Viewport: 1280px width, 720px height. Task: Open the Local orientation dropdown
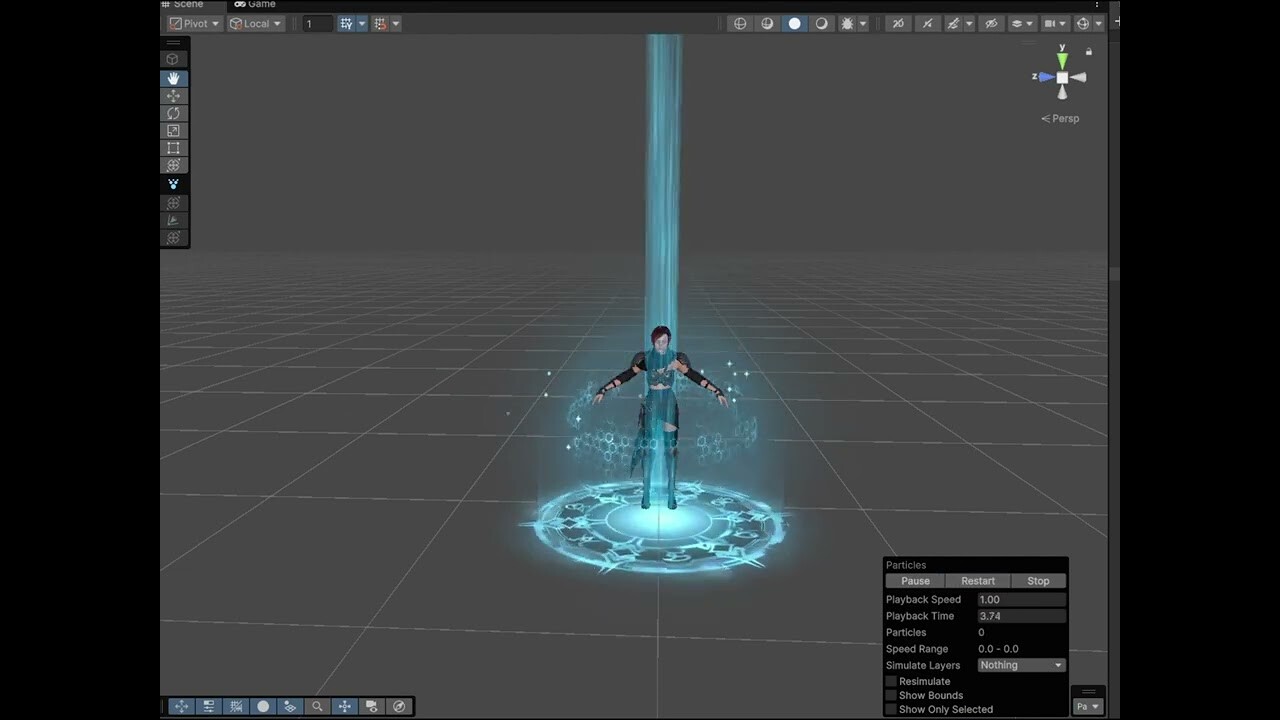255,23
